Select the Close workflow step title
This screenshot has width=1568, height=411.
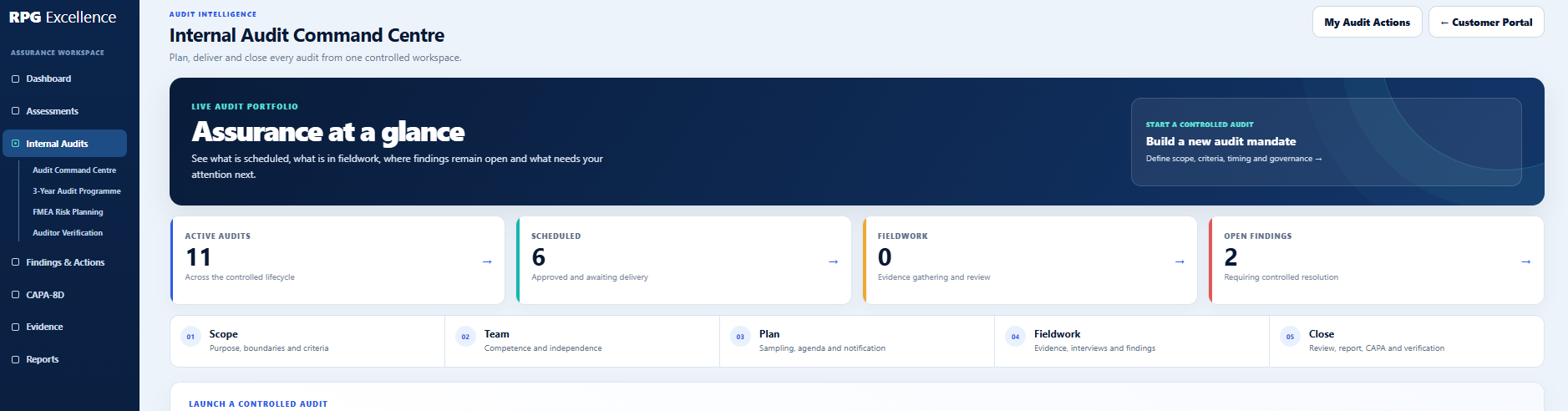tap(1322, 334)
